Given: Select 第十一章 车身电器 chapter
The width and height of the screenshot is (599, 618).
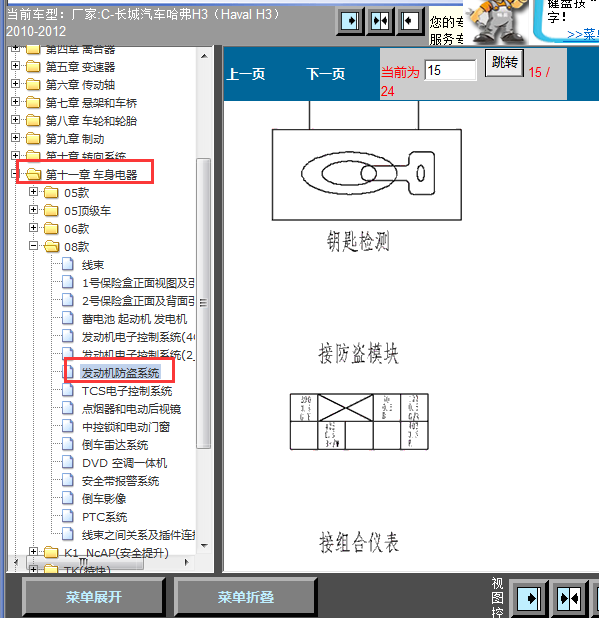Looking at the screenshot, I should point(91,175).
